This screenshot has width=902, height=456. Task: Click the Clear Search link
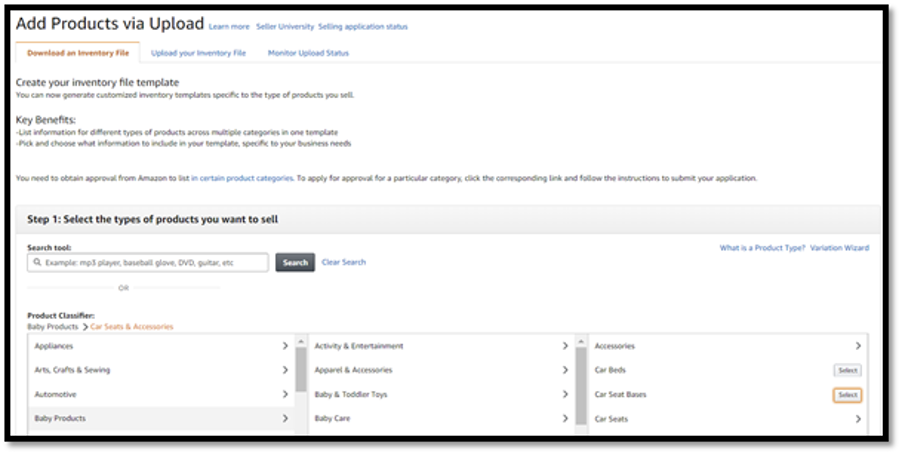tap(343, 262)
